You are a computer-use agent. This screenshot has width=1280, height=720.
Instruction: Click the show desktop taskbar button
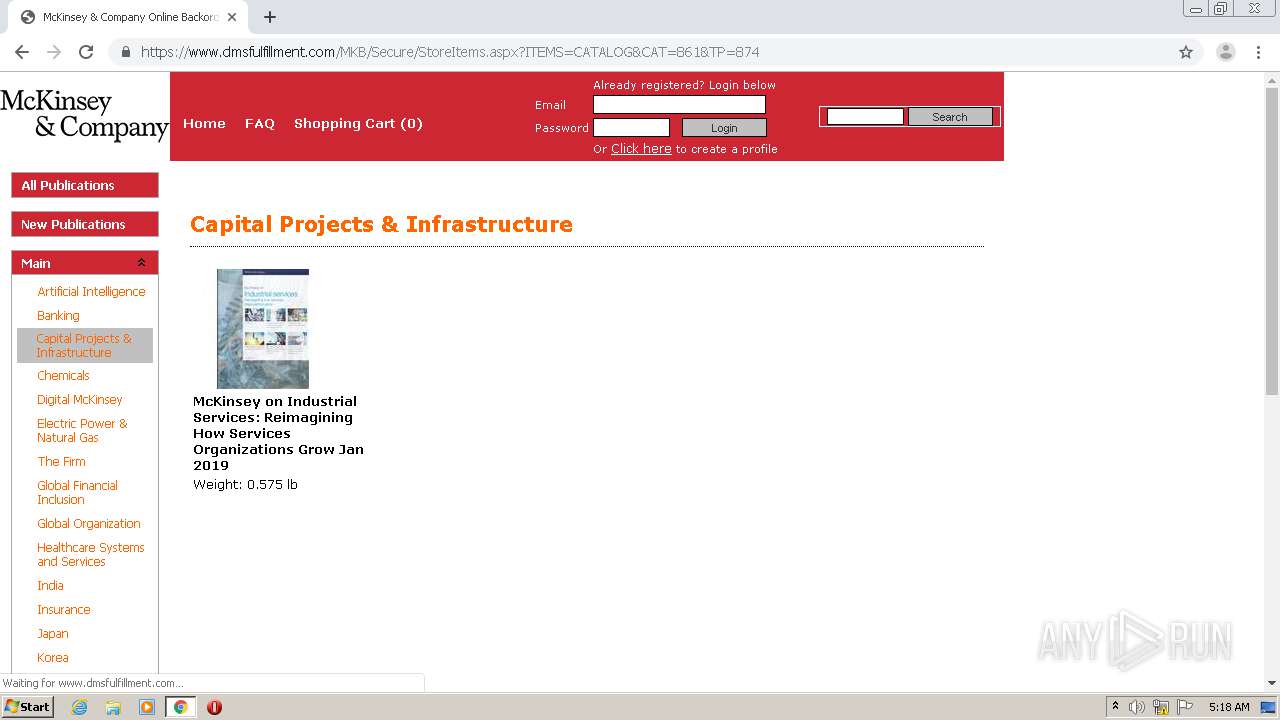[1268, 707]
